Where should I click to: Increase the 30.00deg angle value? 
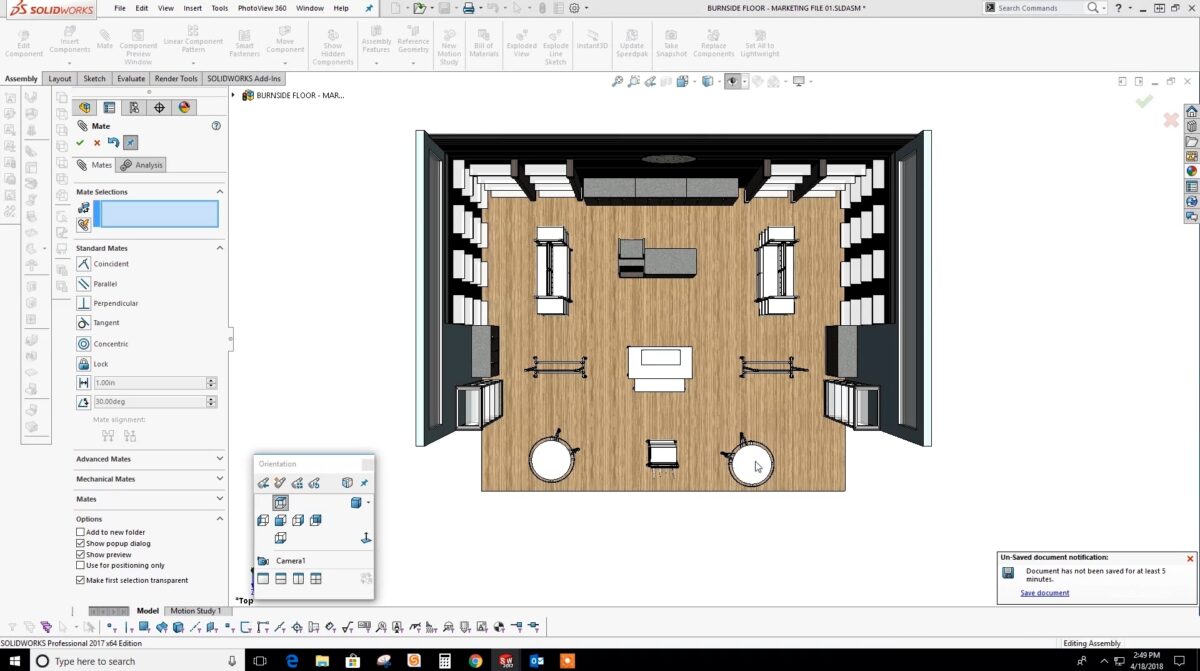pos(211,398)
